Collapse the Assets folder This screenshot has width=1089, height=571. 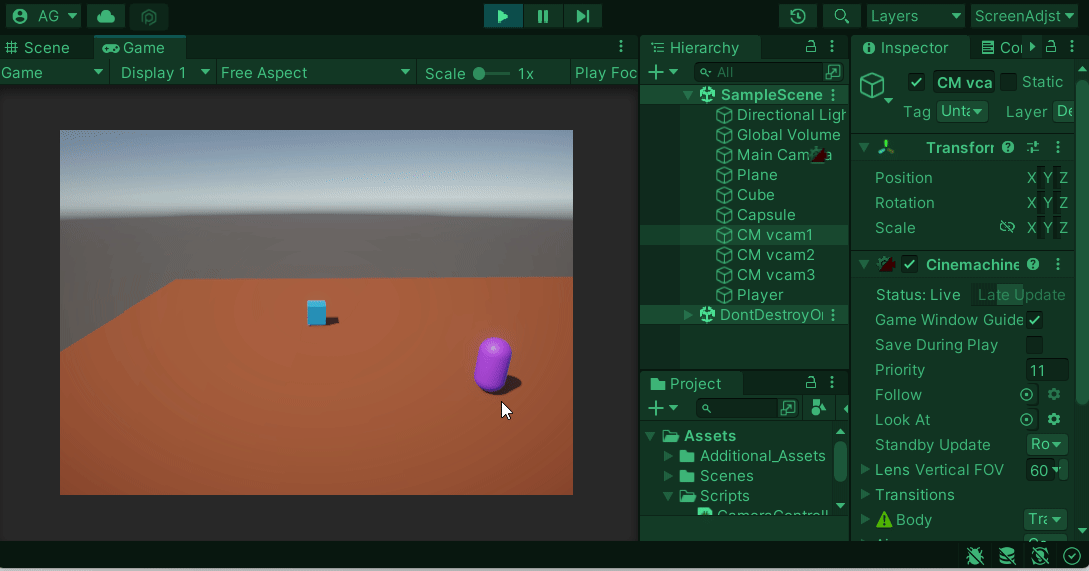coord(650,436)
